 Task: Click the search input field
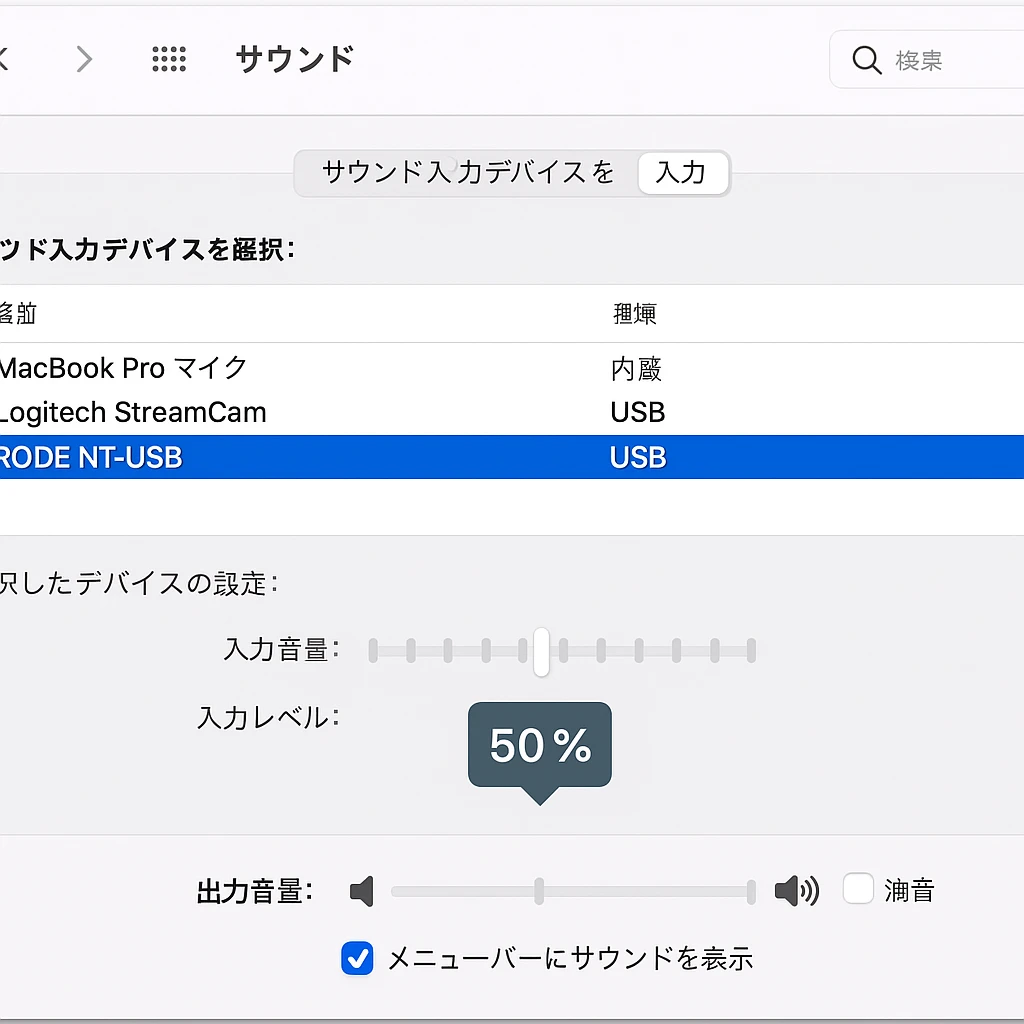950,60
